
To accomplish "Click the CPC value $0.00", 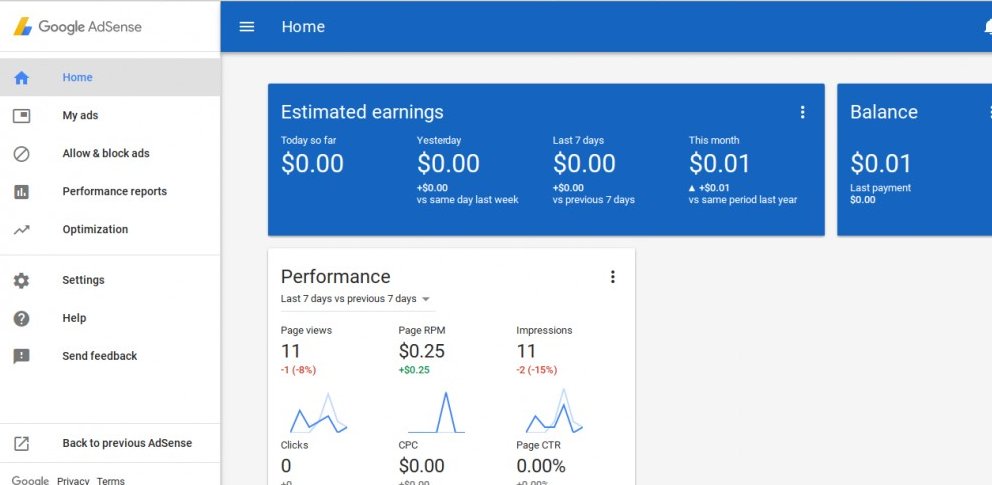I will click(x=421, y=466).
